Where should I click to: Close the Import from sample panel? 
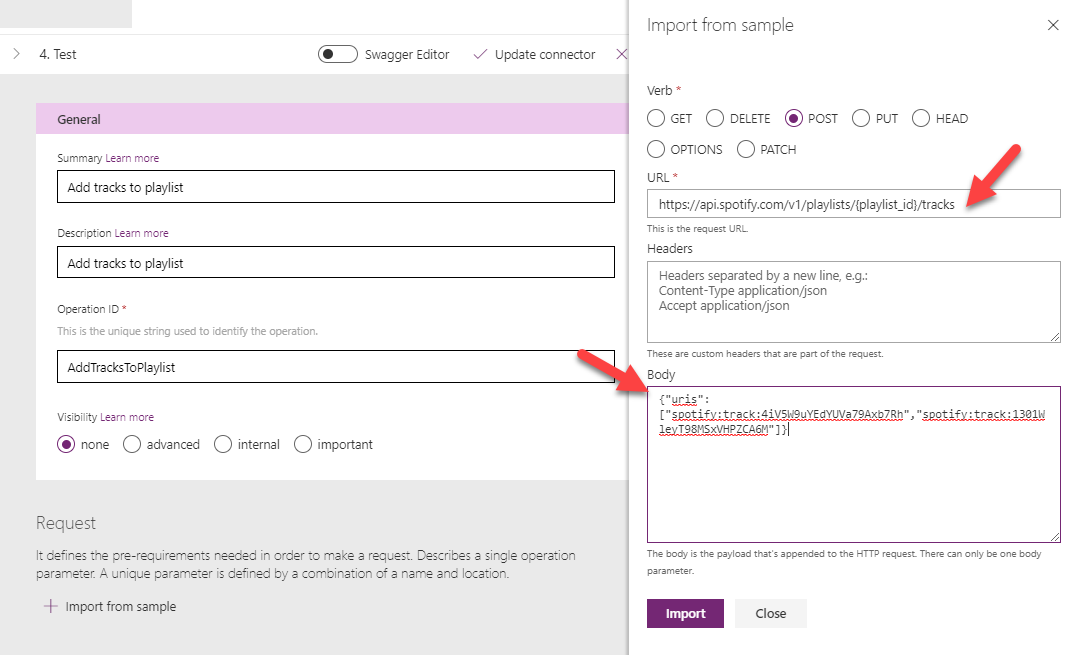(1052, 25)
